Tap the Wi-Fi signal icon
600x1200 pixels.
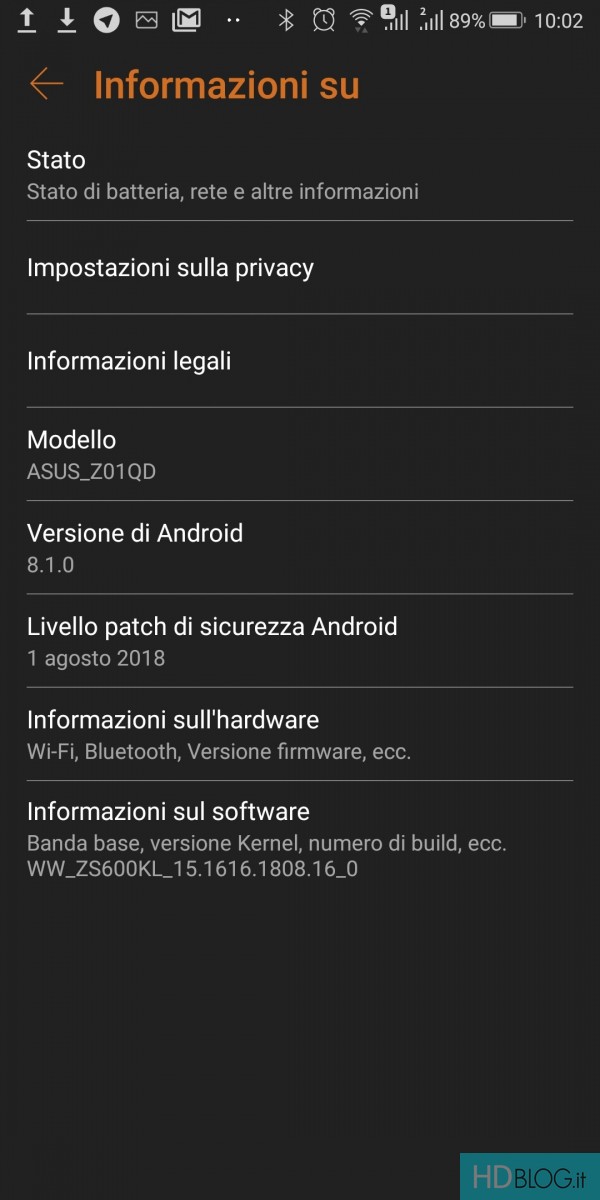[x=361, y=20]
